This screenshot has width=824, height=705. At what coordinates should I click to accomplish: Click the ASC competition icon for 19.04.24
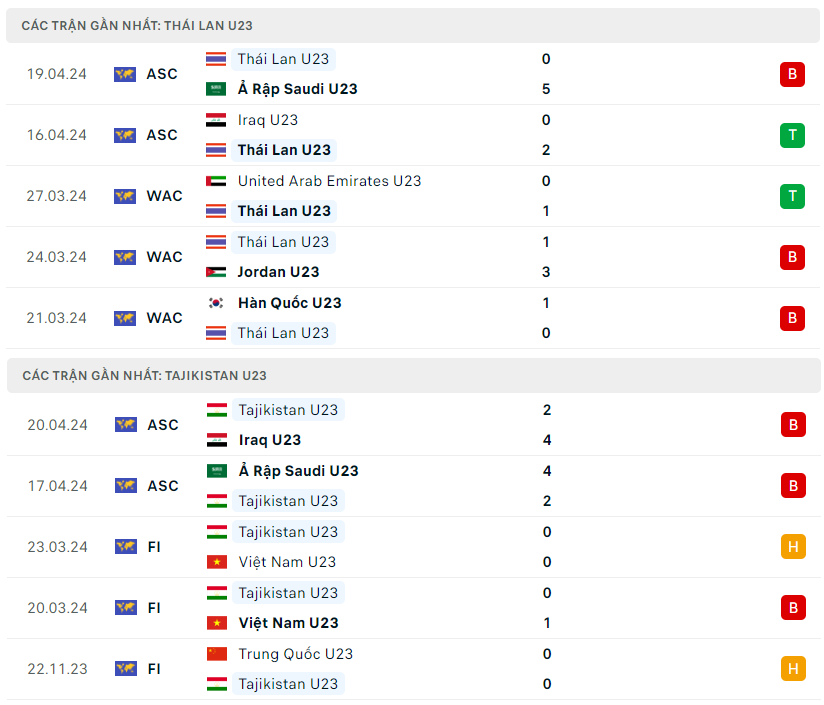[x=125, y=74]
